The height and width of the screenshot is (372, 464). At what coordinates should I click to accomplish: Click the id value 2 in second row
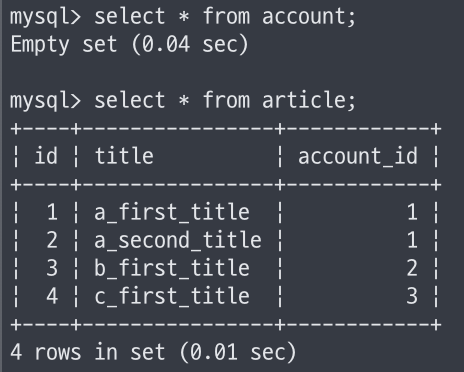click(52, 240)
